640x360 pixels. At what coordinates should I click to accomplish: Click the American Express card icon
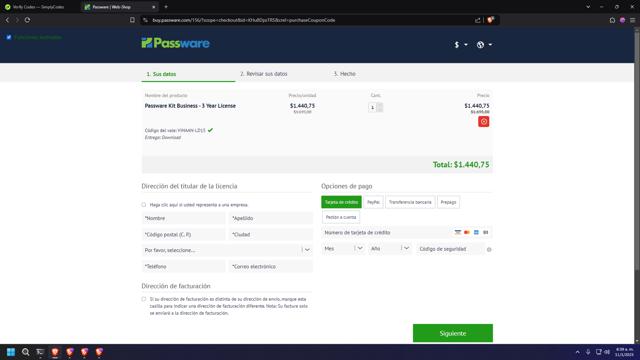(x=476, y=232)
